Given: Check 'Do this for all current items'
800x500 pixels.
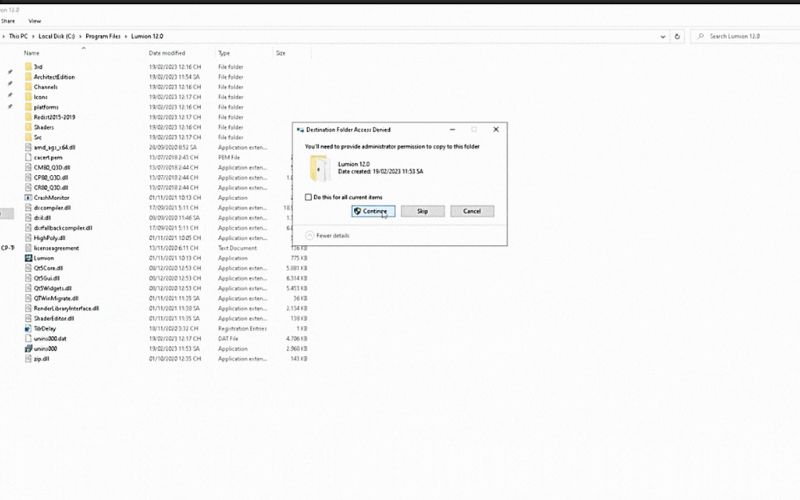Looking at the screenshot, I should pos(308,197).
